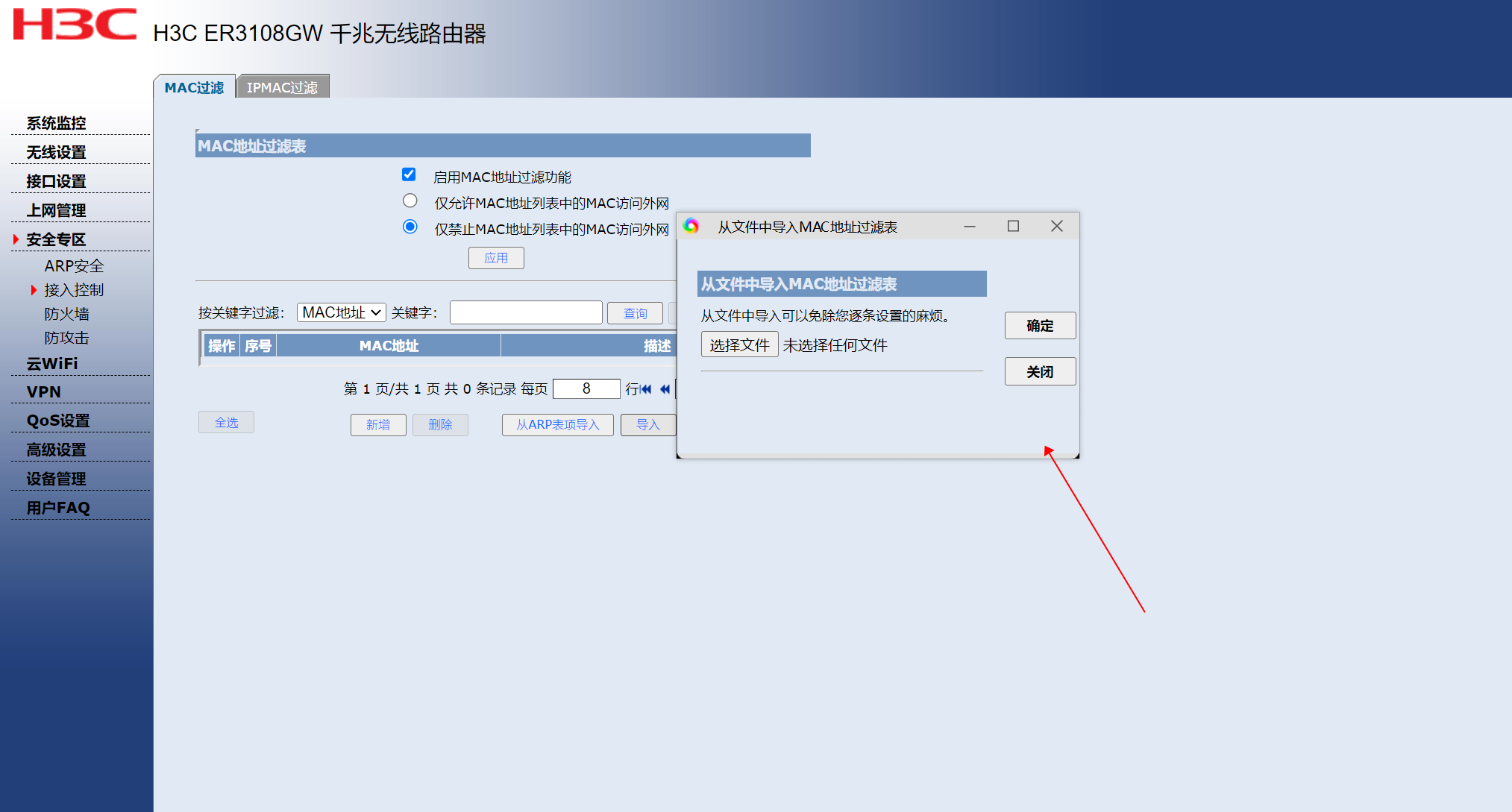Close the import popup with X icon
Viewport: 1512px width, 812px height.
(x=1056, y=226)
